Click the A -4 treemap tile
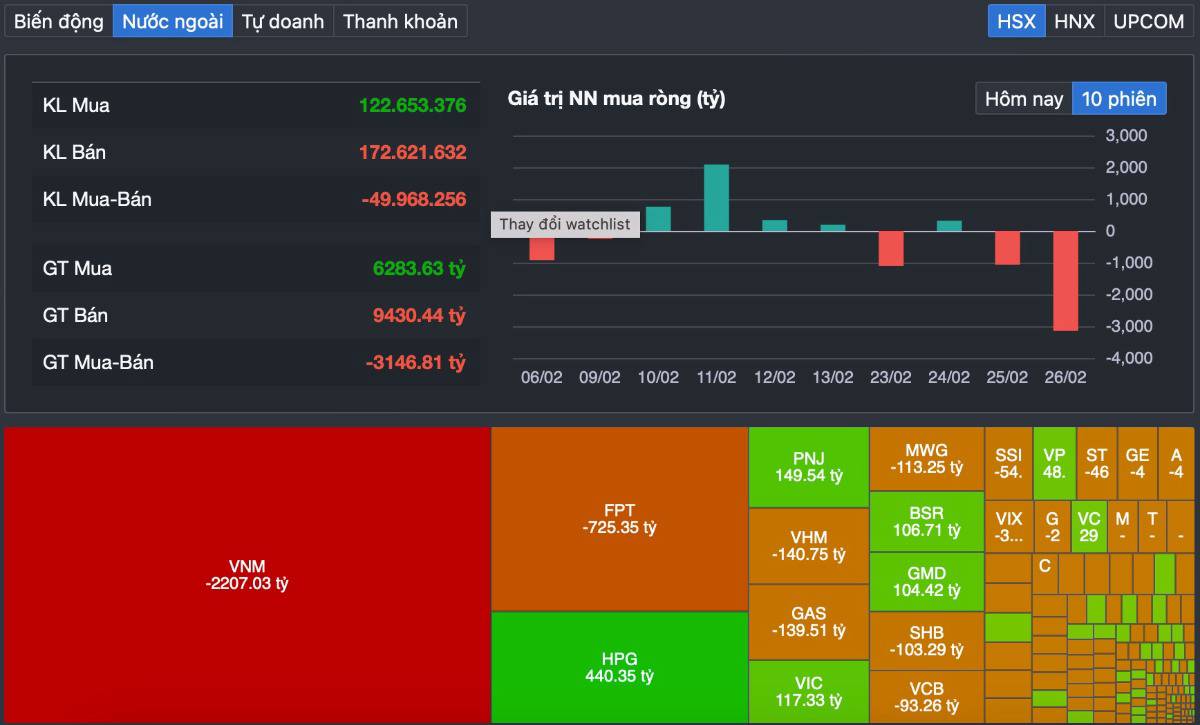The image size is (1200, 725). click(1176, 463)
